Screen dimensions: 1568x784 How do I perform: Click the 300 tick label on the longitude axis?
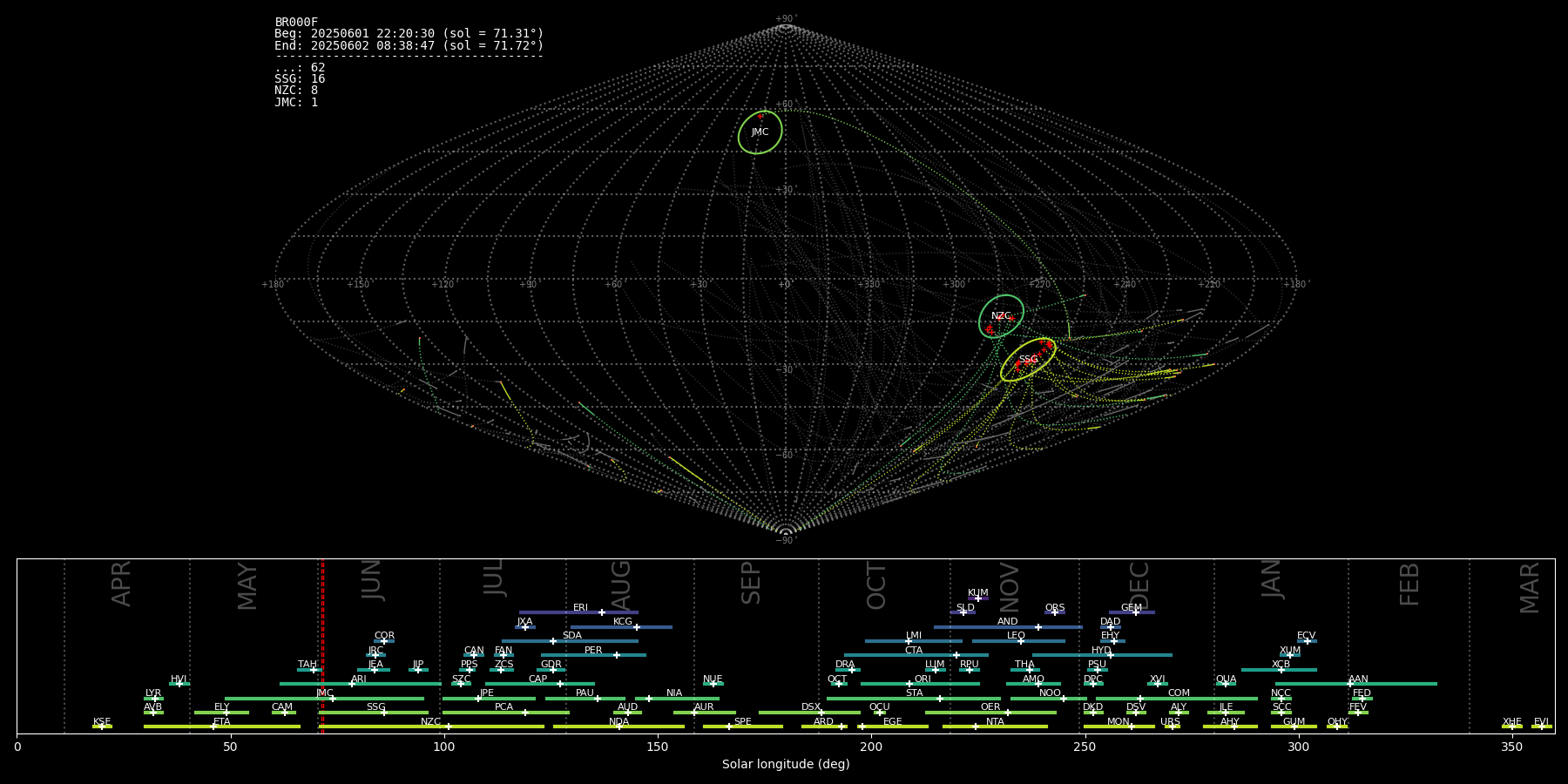[1298, 747]
